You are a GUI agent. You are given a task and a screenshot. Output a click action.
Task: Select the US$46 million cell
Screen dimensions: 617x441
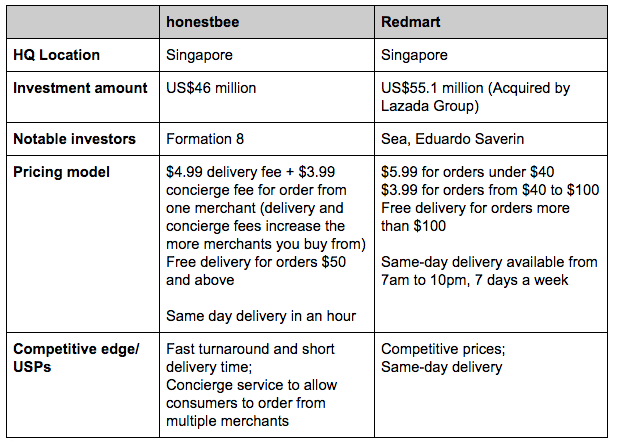click(x=211, y=88)
